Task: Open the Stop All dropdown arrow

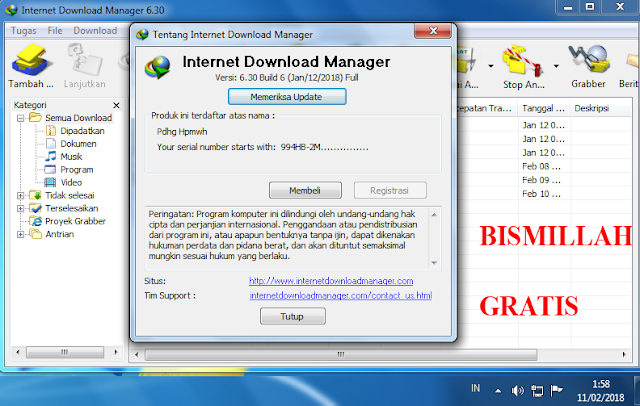Action: tap(556, 65)
